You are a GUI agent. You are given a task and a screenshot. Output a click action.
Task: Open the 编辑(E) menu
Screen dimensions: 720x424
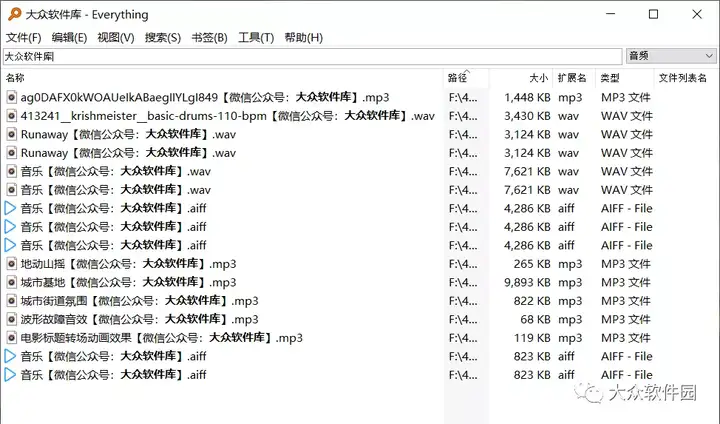(69, 38)
